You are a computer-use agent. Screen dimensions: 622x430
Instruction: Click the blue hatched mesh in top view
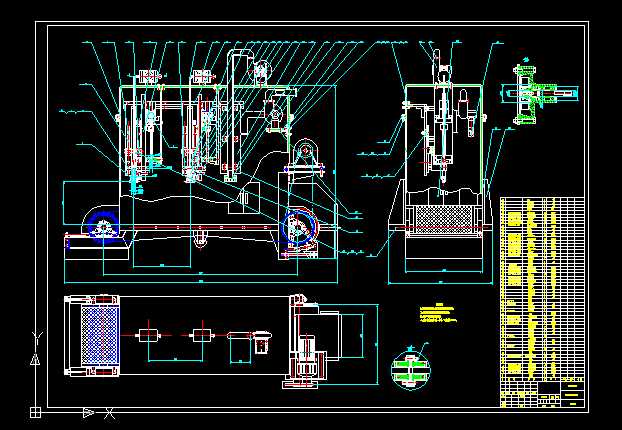98,336
